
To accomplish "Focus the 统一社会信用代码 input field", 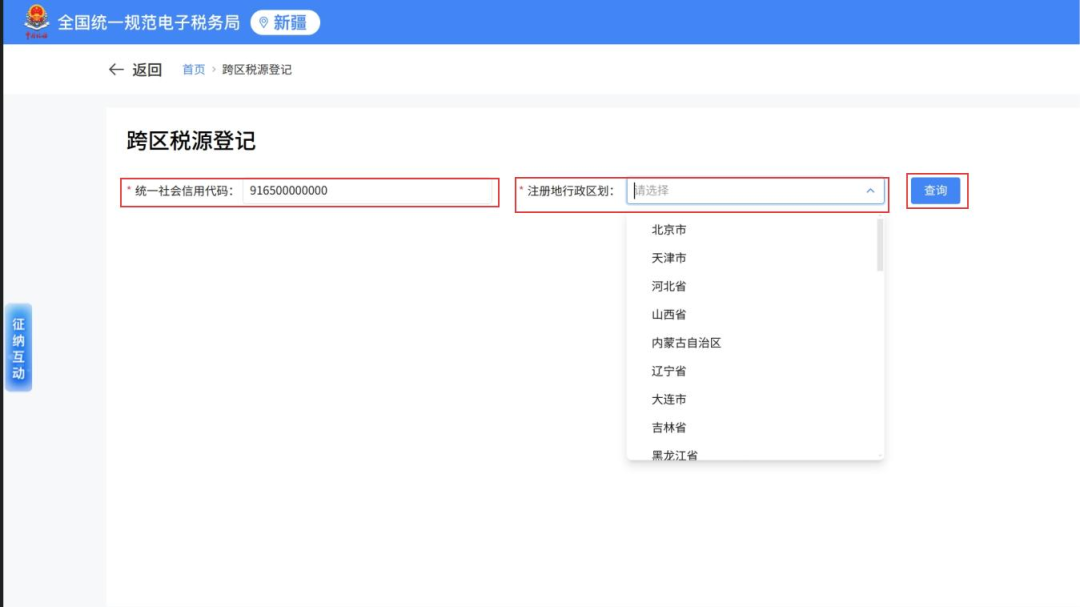I will pos(368,191).
